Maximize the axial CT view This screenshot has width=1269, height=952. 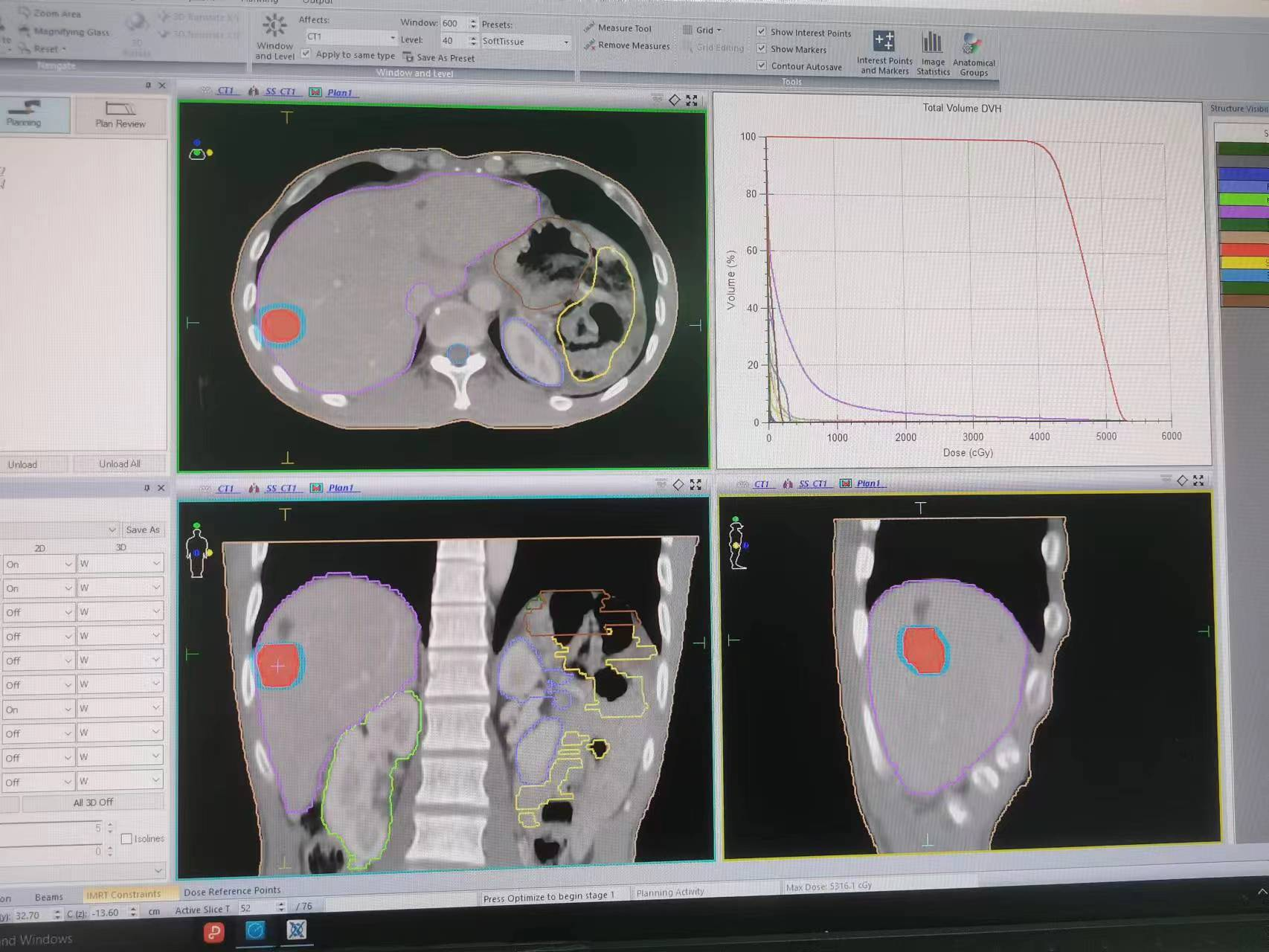coord(692,100)
